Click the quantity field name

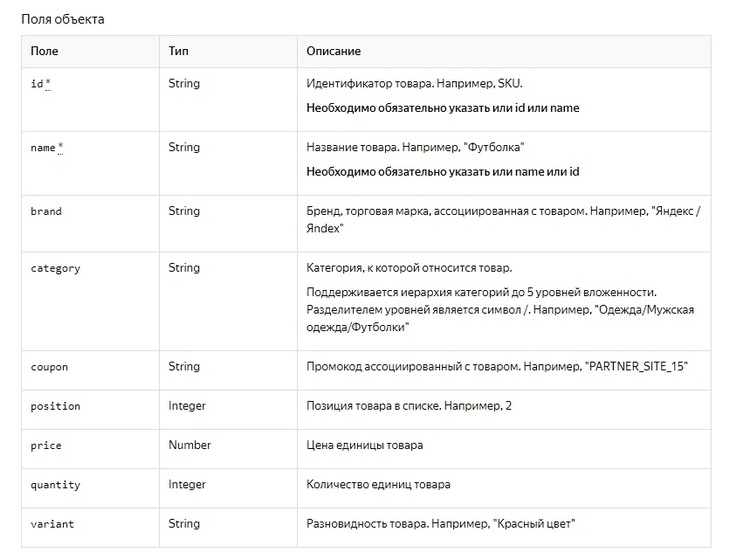point(56,485)
